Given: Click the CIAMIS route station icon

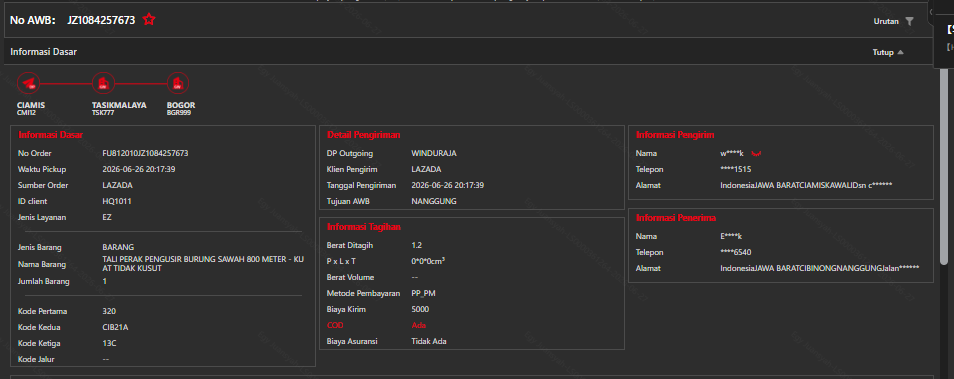Looking at the screenshot, I should [28, 83].
